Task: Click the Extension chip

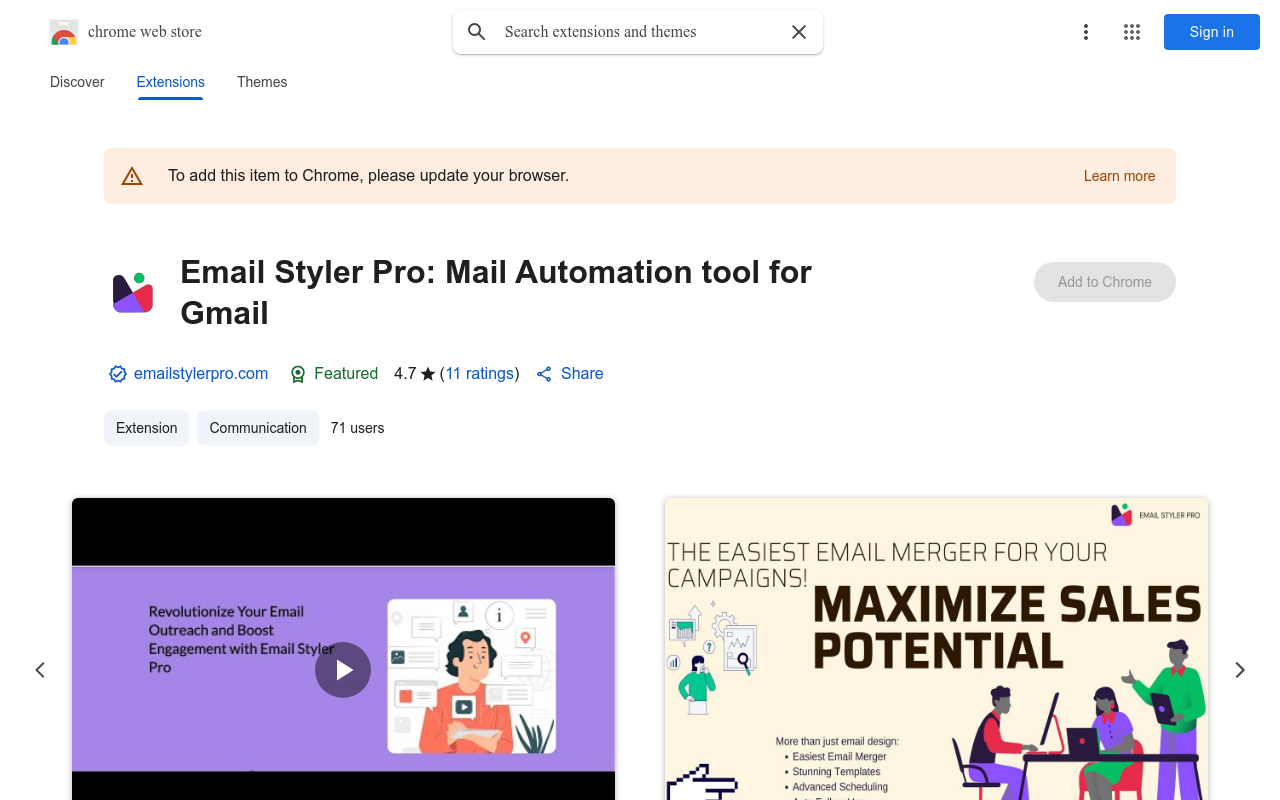Action: point(146,428)
